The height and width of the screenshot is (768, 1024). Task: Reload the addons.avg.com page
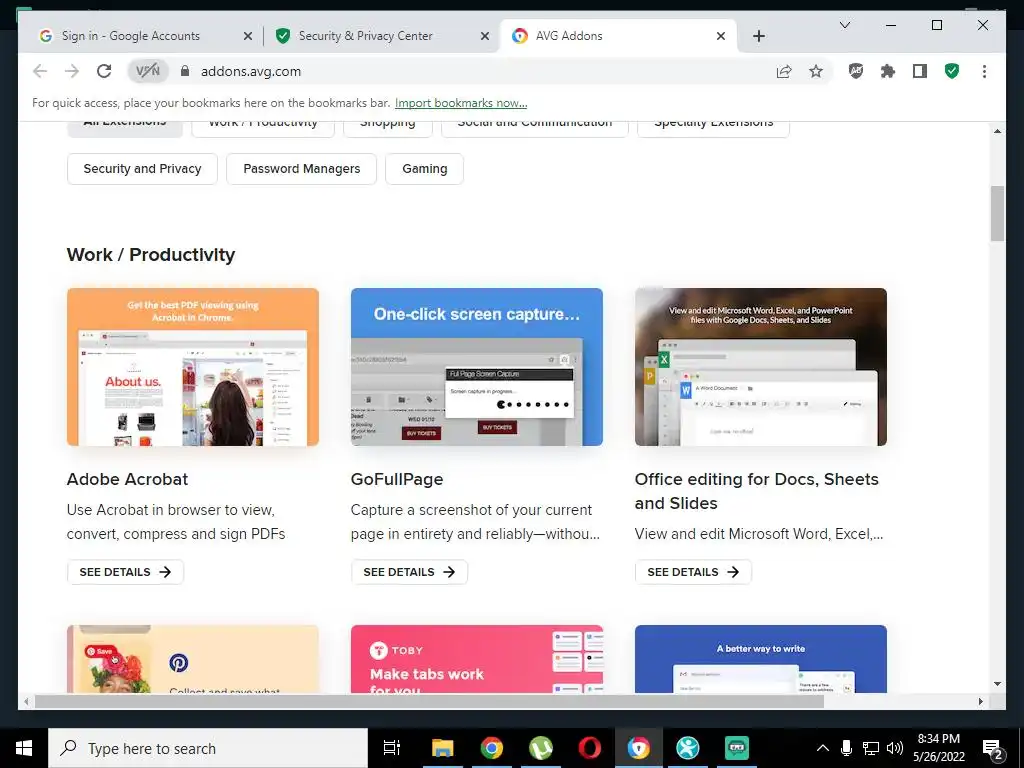tap(104, 71)
